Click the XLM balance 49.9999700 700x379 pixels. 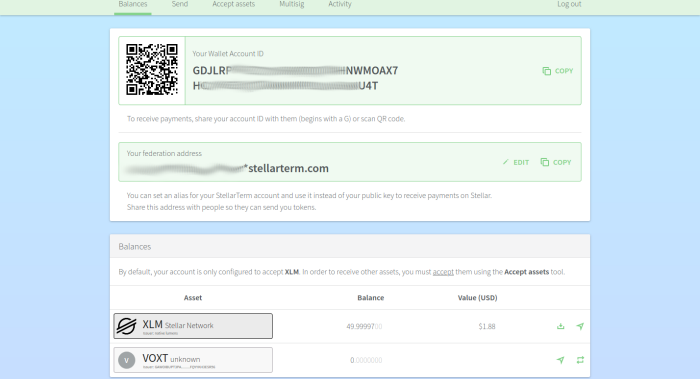point(364,326)
